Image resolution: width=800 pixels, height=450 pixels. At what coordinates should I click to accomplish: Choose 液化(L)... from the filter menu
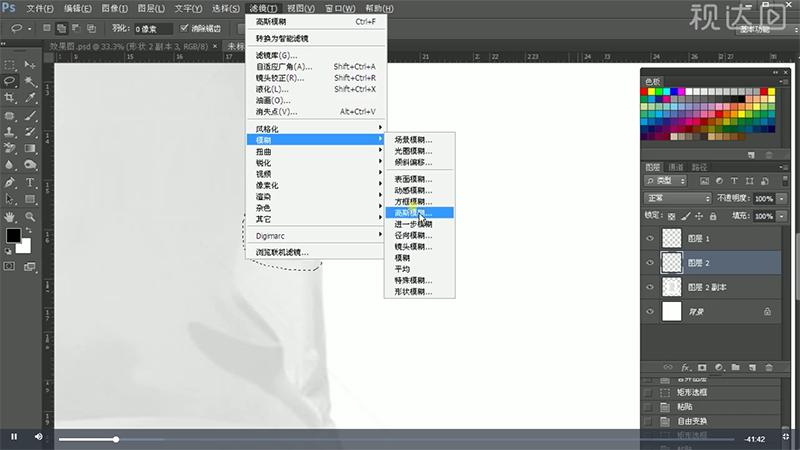(315, 89)
